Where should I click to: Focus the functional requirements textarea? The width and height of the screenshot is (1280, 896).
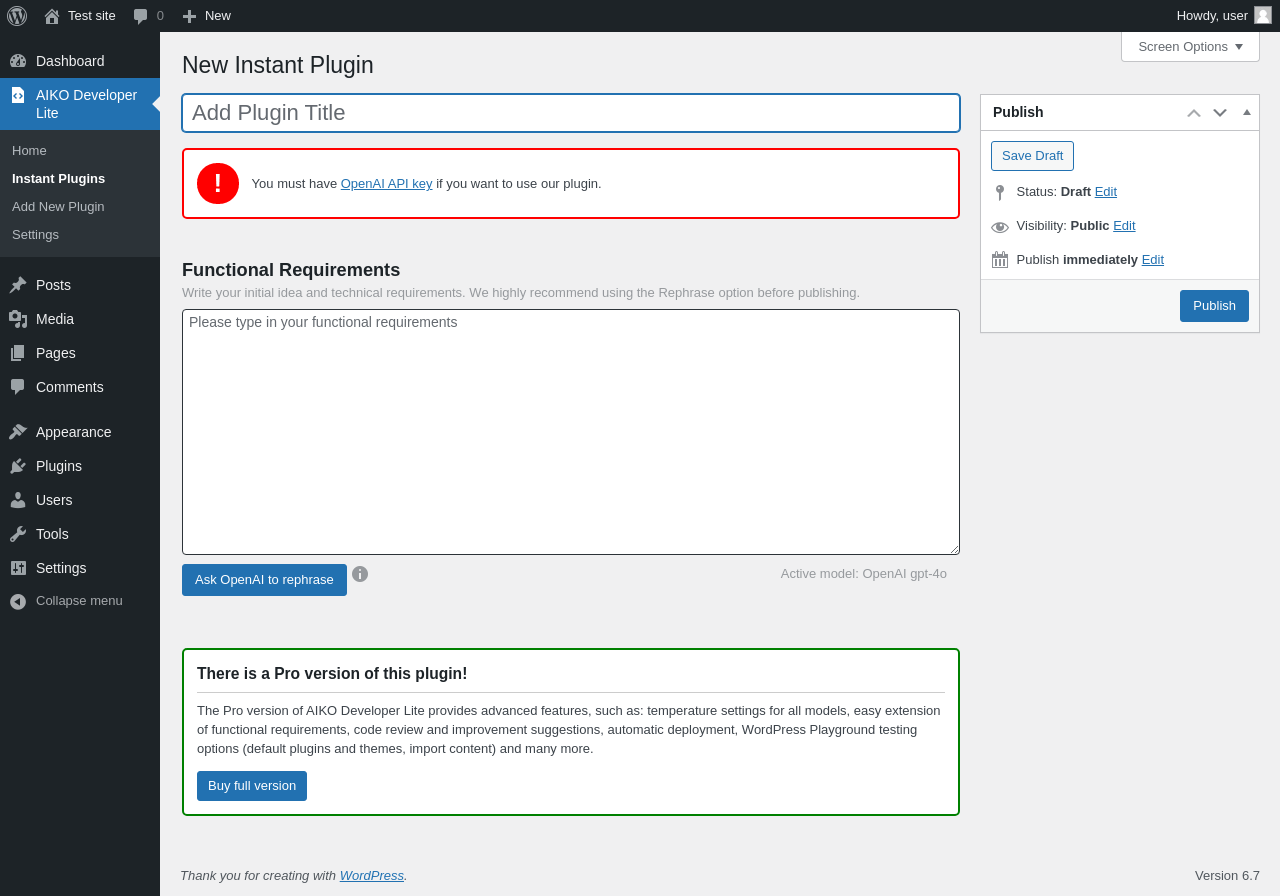(x=571, y=432)
